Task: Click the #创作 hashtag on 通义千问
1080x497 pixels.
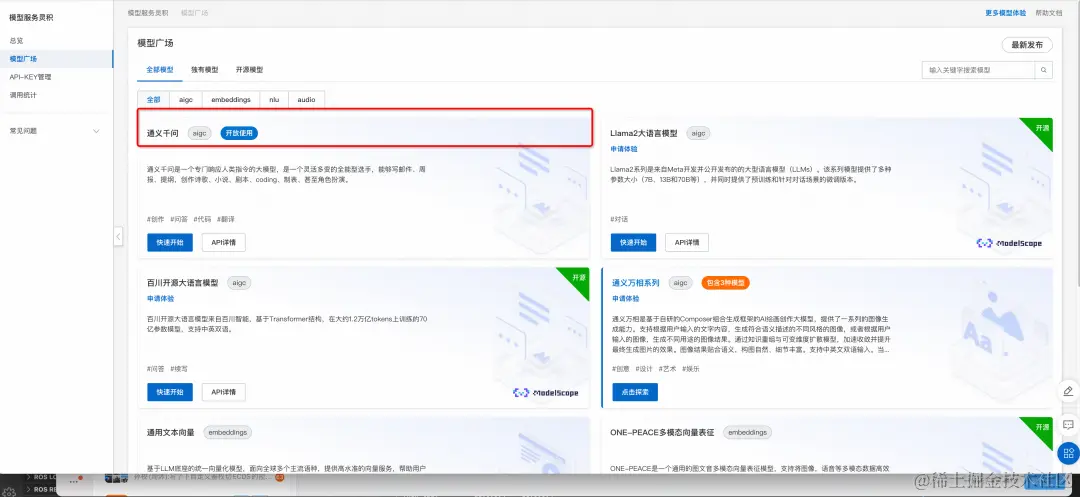Action: click(x=156, y=219)
